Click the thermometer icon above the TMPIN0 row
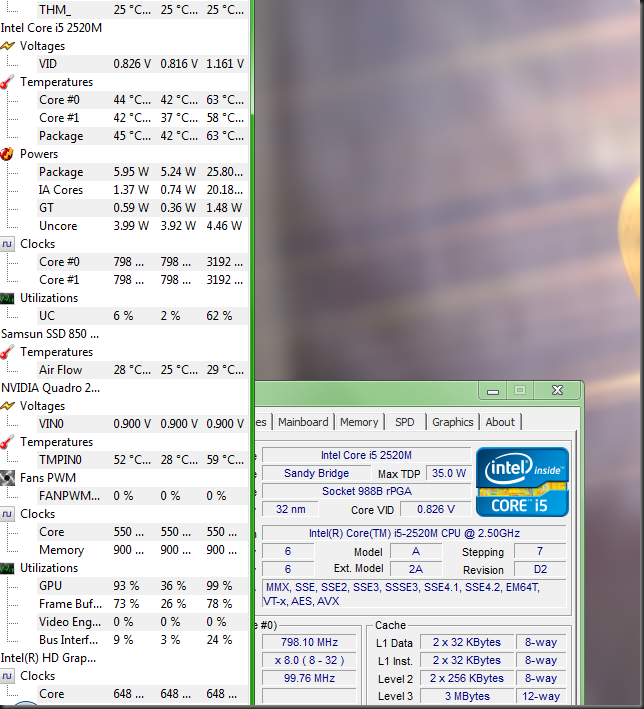This screenshot has height=709, width=644. pyautogui.click(x=7, y=442)
